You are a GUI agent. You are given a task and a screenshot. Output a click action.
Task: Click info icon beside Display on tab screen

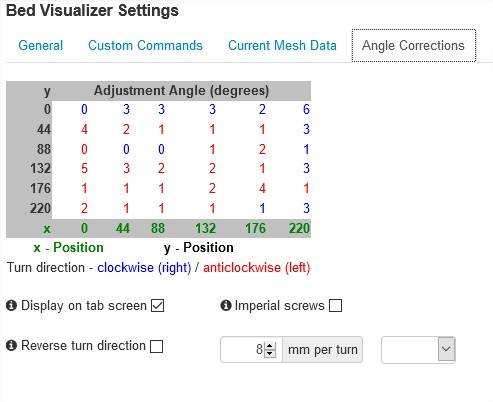pyautogui.click(x=11, y=305)
